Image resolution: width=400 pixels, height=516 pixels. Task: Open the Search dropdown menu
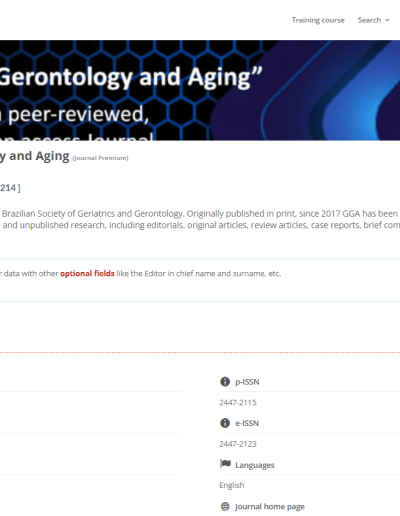click(374, 20)
